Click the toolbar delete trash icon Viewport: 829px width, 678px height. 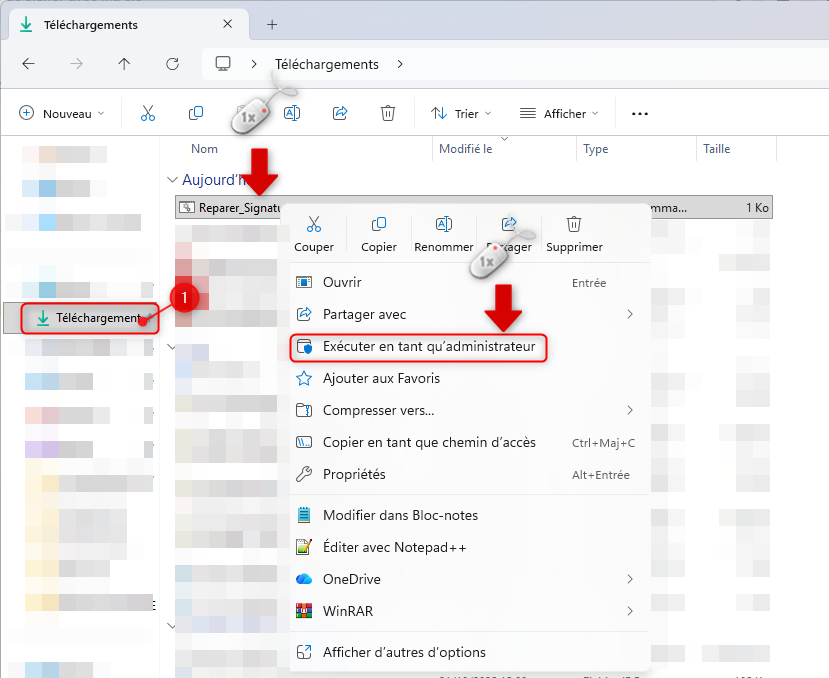388,114
